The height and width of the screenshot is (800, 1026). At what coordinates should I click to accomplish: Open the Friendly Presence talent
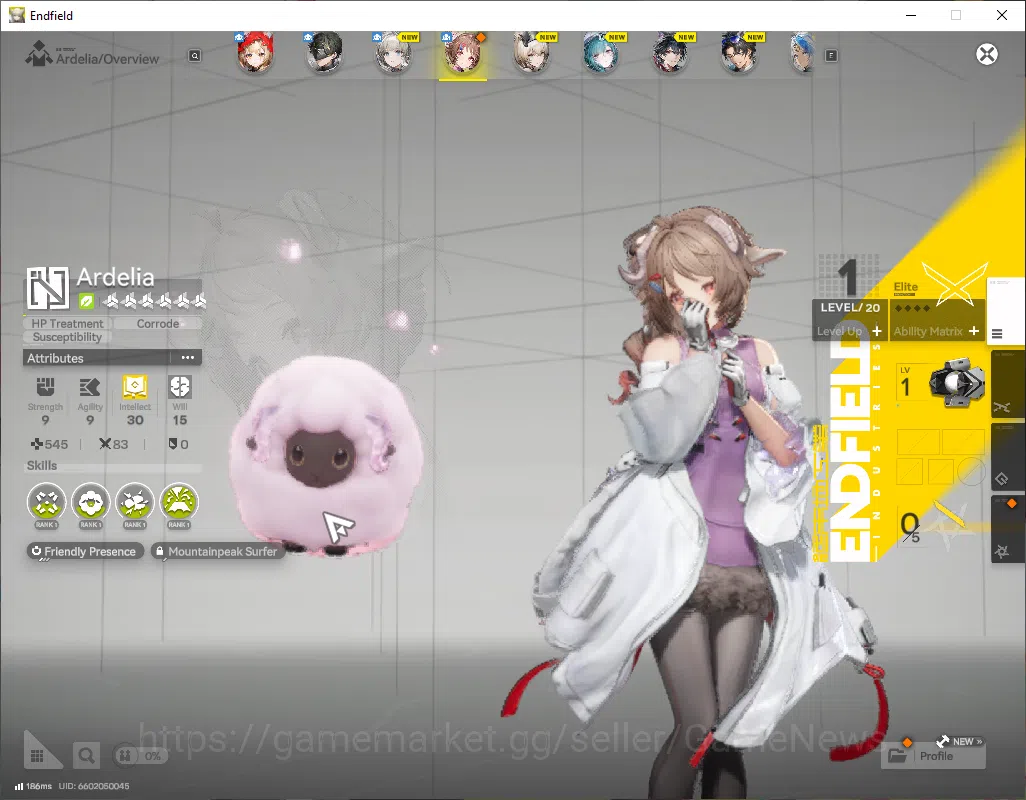85,551
